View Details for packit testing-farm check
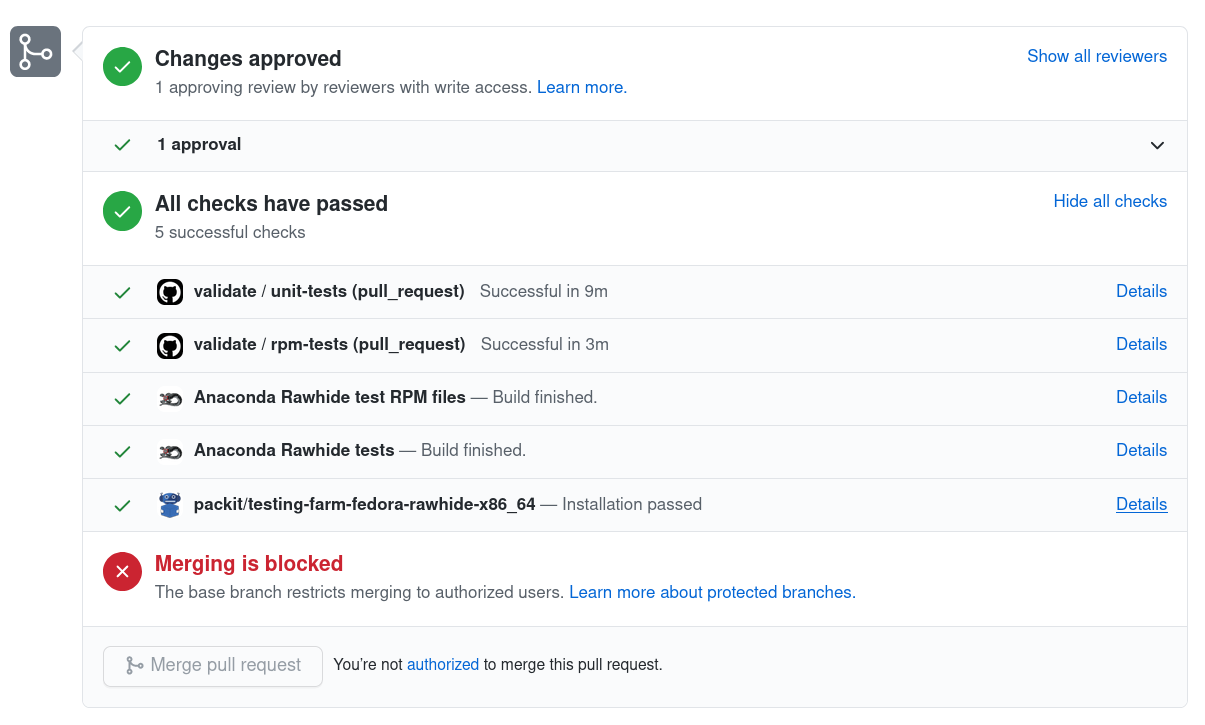The height and width of the screenshot is (725, 1205). click(x=1141, y=504)
